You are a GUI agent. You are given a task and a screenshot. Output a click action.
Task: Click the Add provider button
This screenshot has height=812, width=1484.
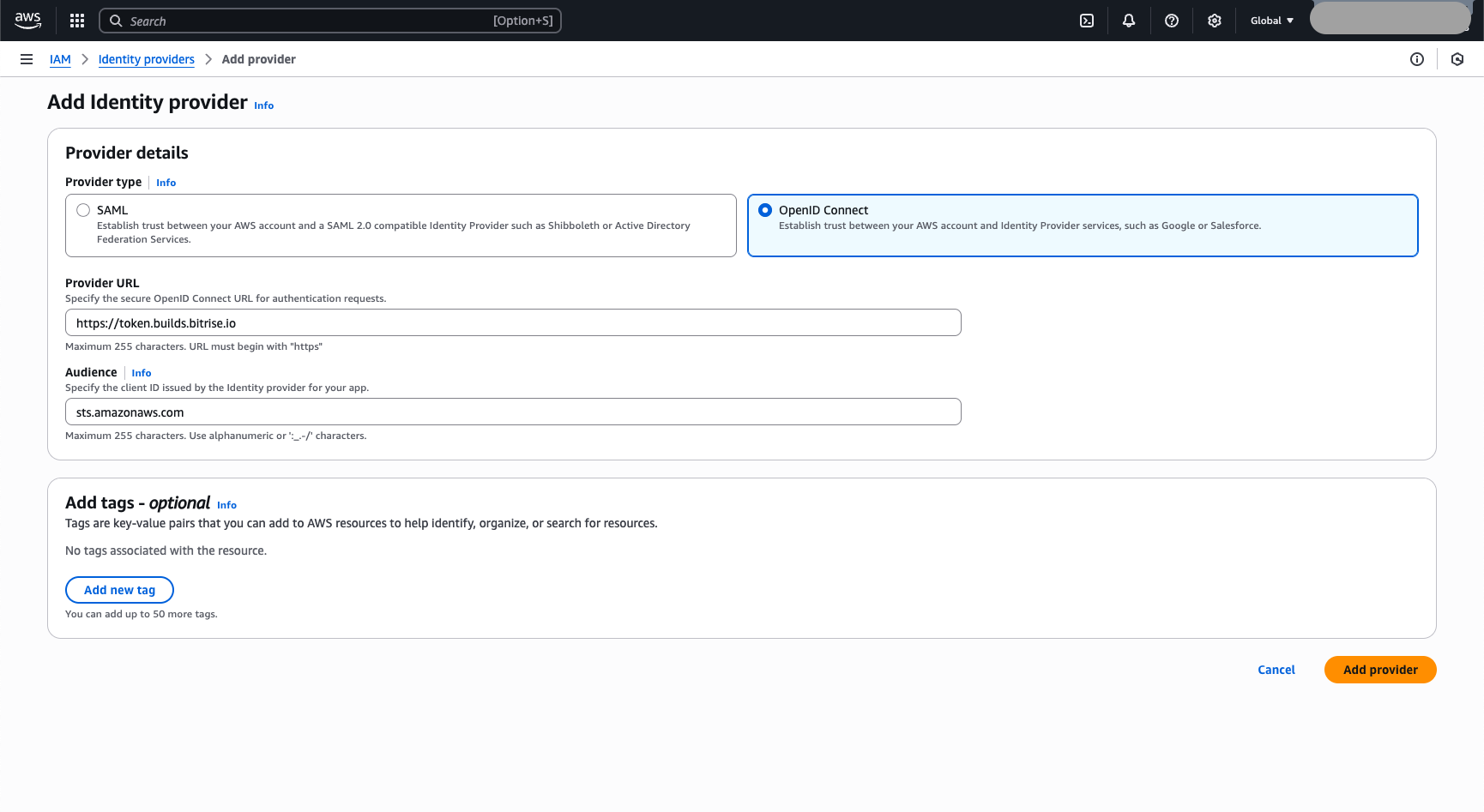pos(1379,670)
